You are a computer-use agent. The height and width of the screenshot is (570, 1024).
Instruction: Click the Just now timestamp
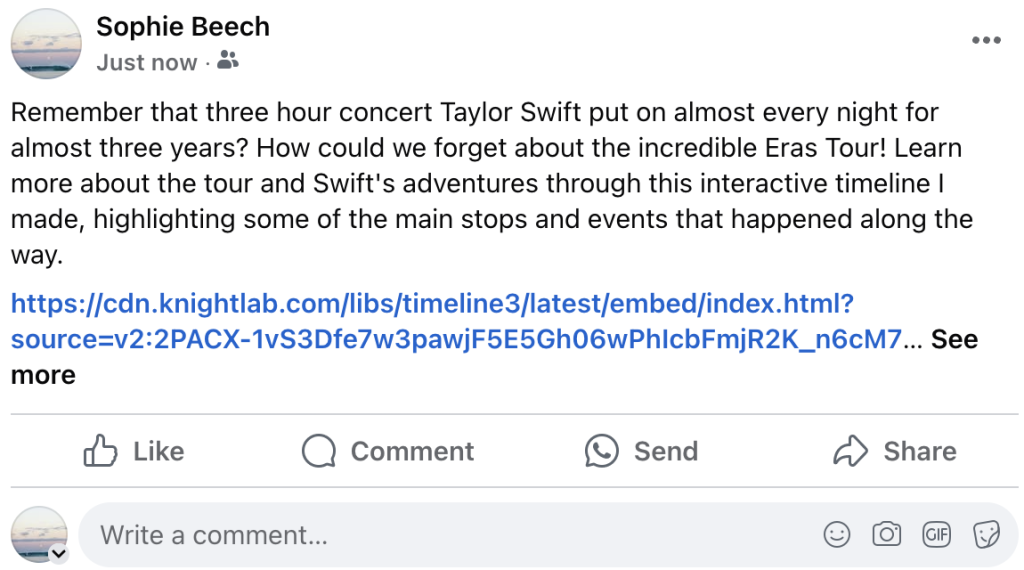146,62
